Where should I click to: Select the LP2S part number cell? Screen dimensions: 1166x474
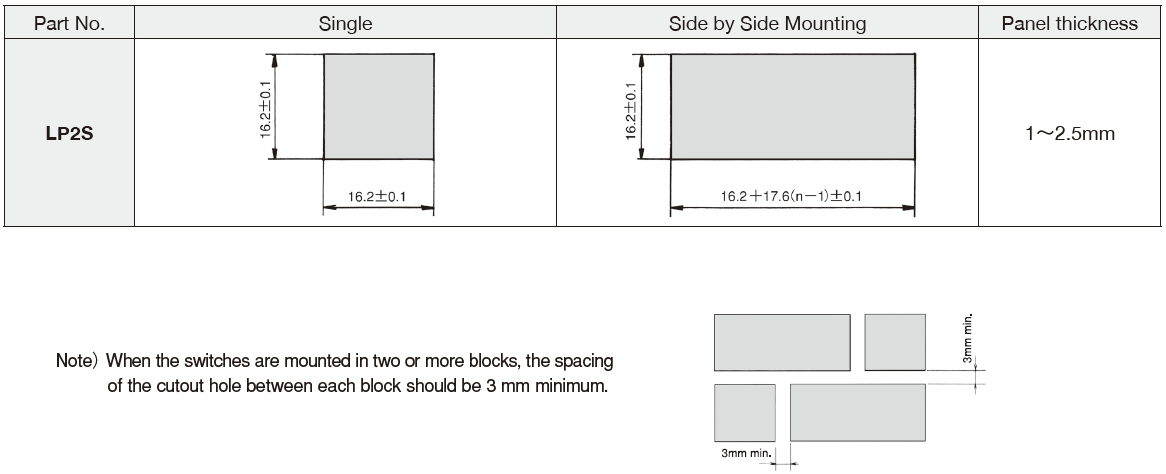[x=69, y=134]
